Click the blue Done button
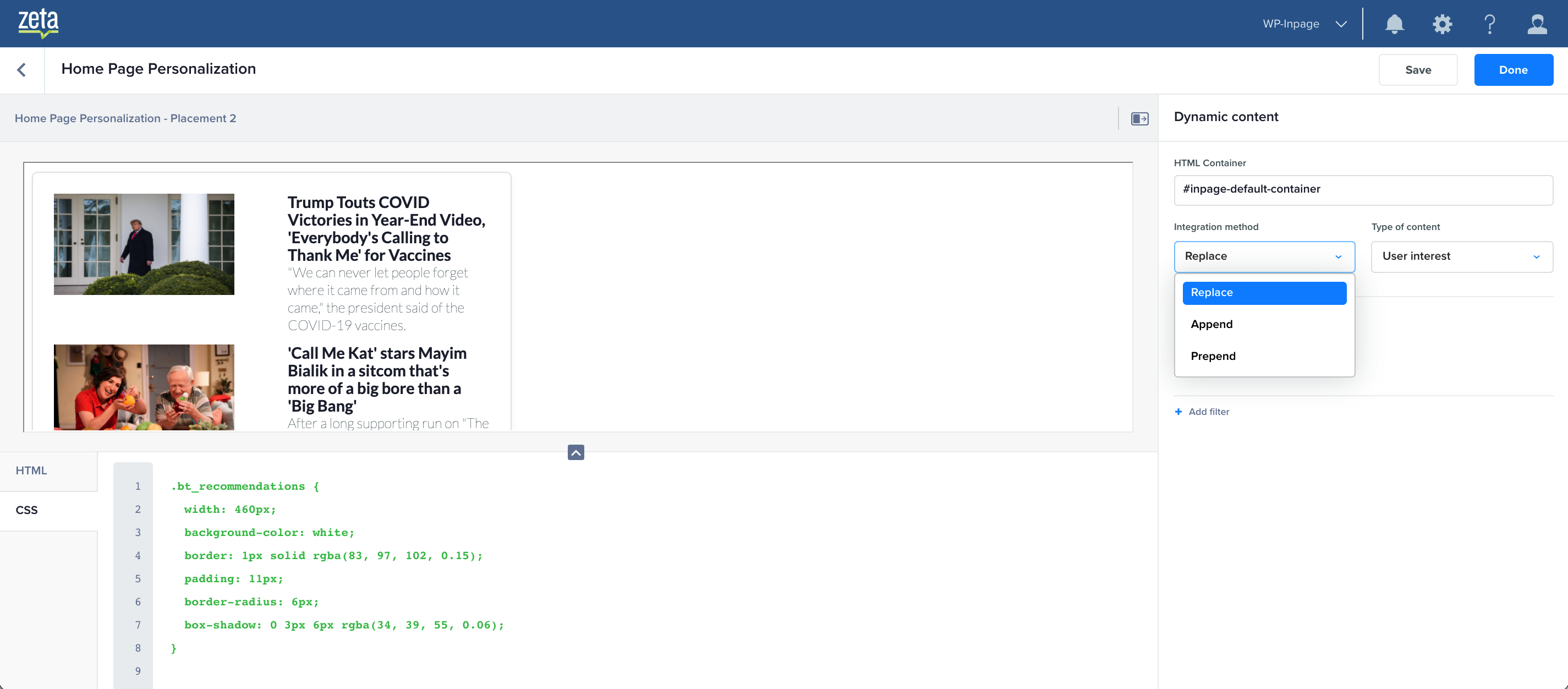Image resolution: width=1568 pixels, height=689 pixels. (x=1512, y=70)
